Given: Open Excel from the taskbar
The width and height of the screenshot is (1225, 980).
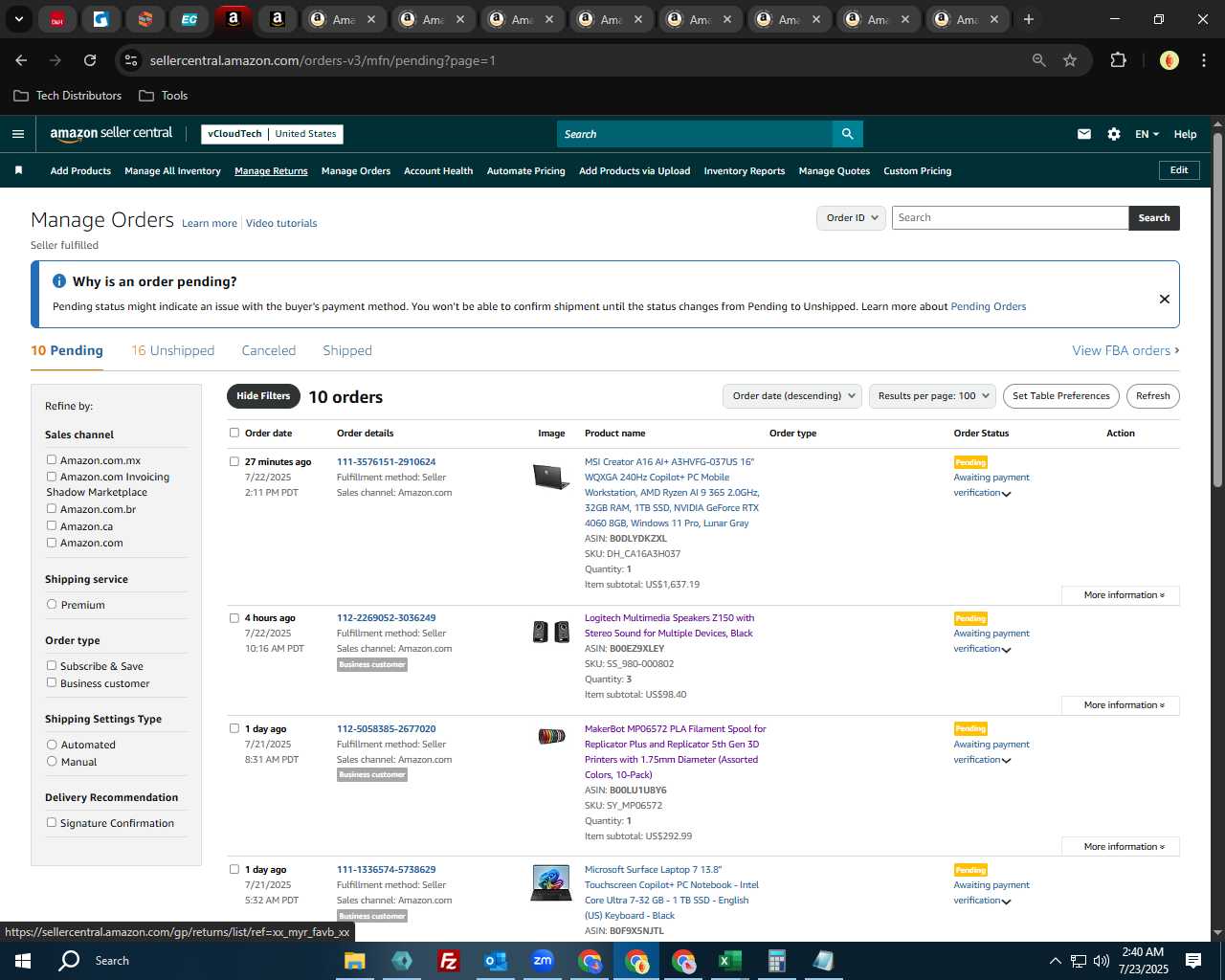Looking at the screenshot, I should coord(730,961).
